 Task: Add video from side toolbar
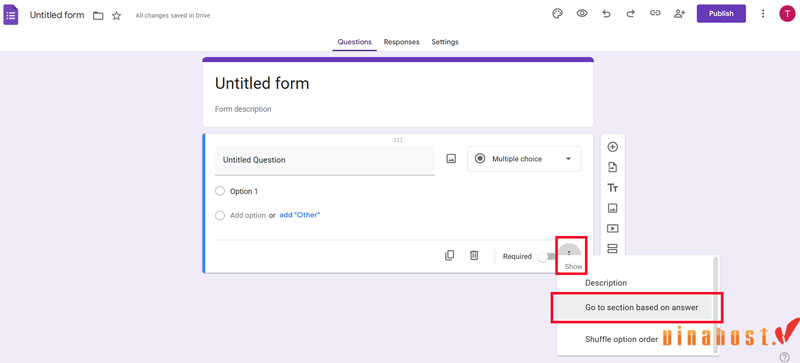[x=613, y=229]
